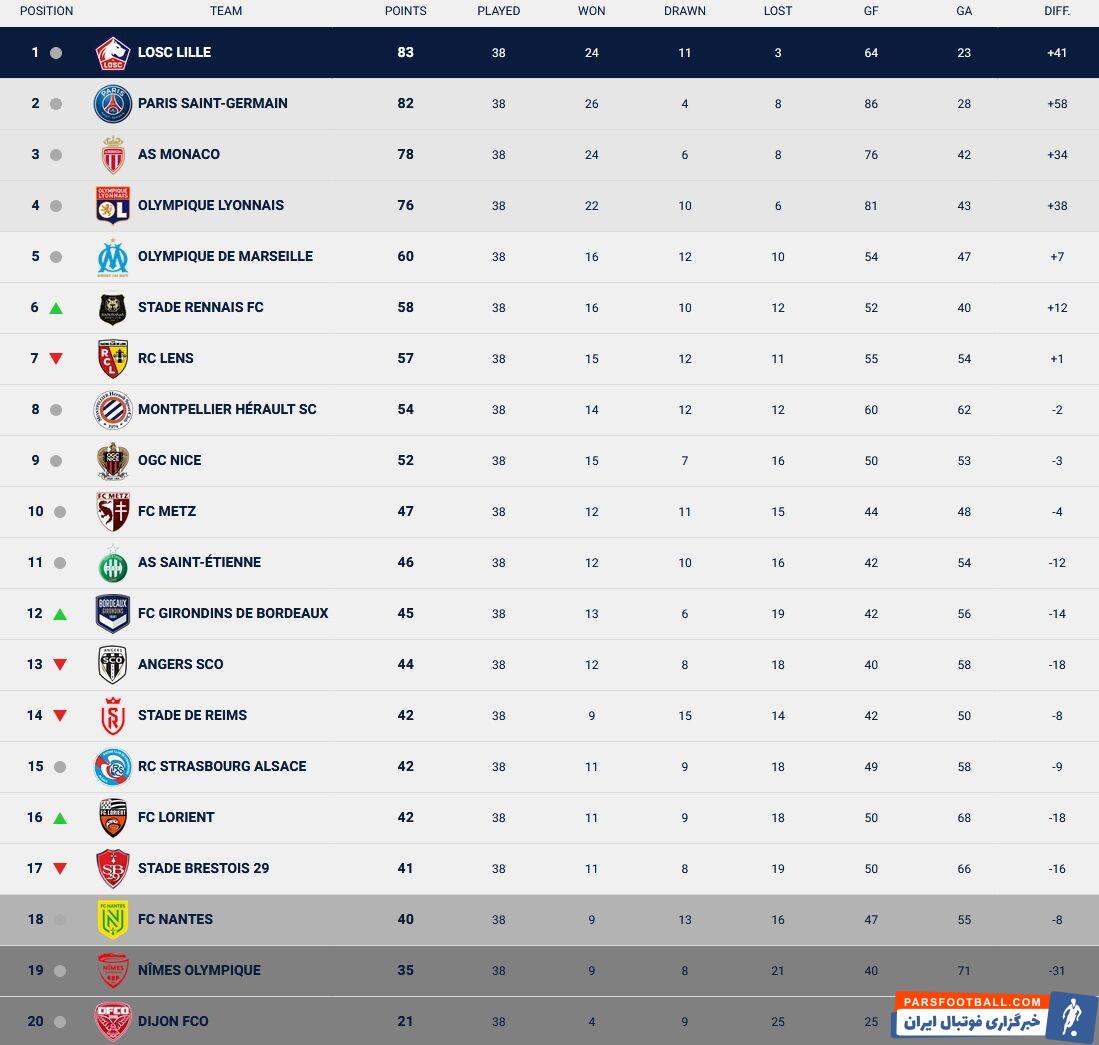This screenshot has width=1099, height=1045.
Task: Open the Olympique Lyonnais logo
Action: point(113,206)
